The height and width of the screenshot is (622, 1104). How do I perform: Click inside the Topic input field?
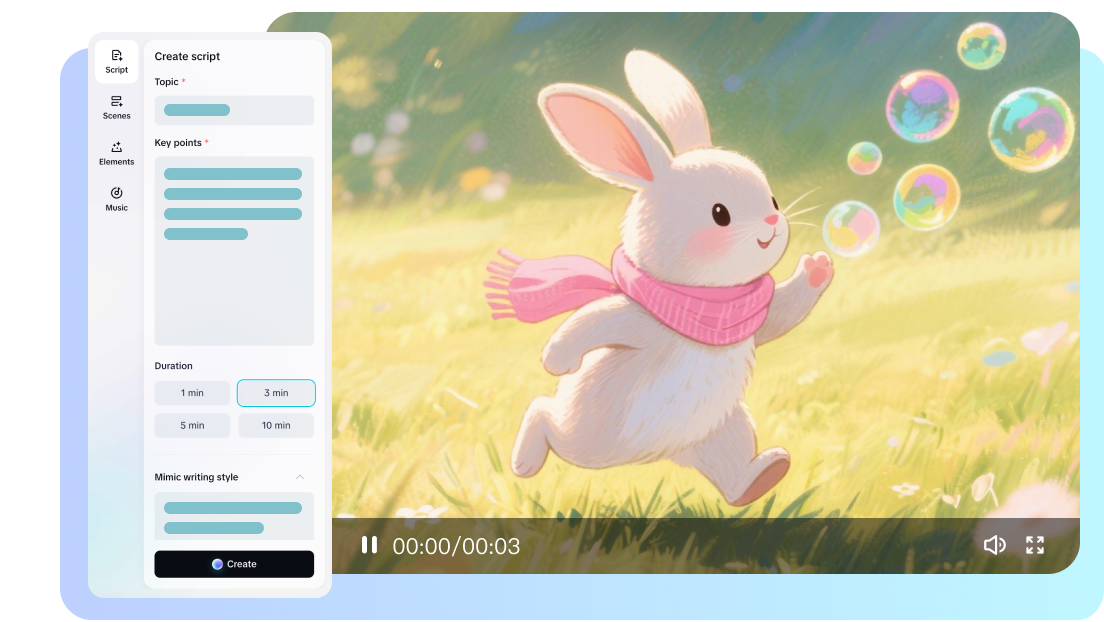pyautogui.click(x=234, y=110)
